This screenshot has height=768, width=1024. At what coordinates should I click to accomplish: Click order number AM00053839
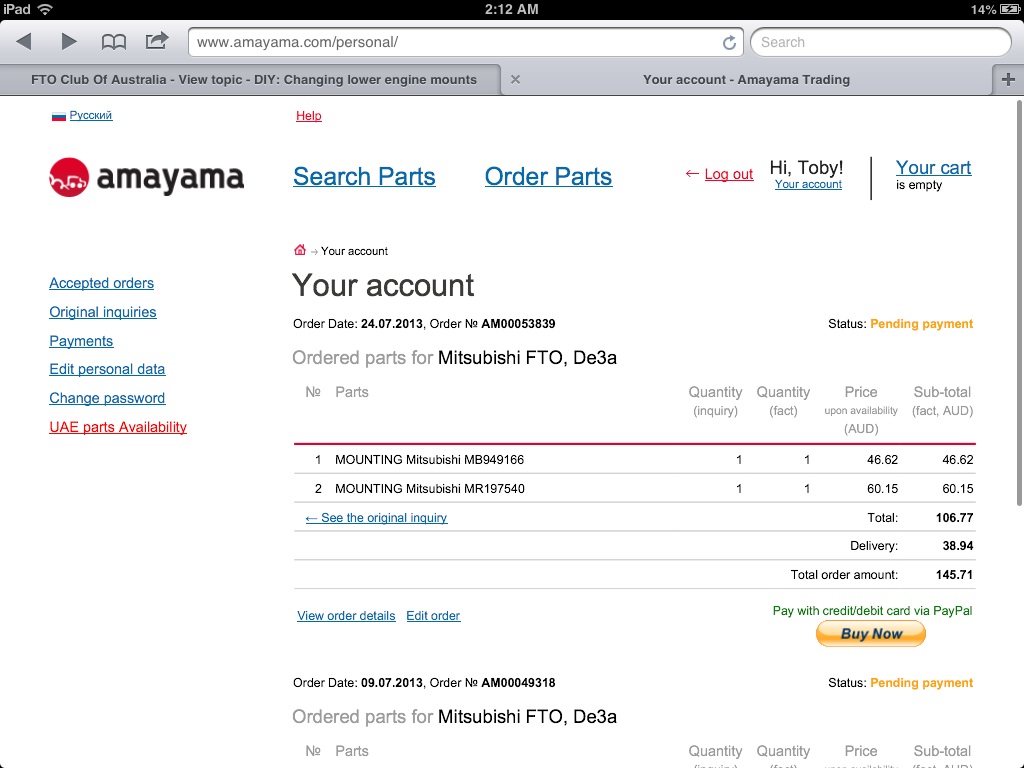pyautogui.click(x=519, y=324)
